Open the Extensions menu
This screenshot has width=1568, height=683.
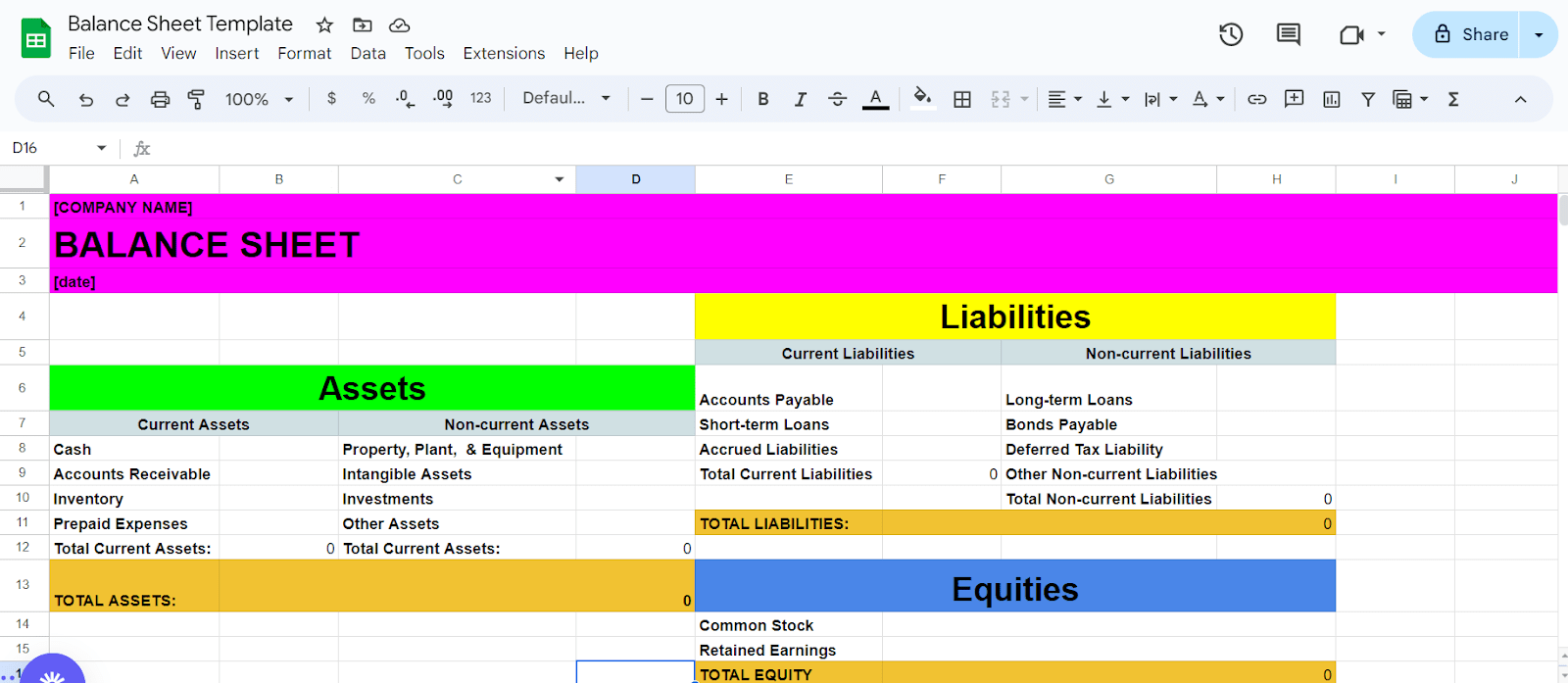[504, 53]
